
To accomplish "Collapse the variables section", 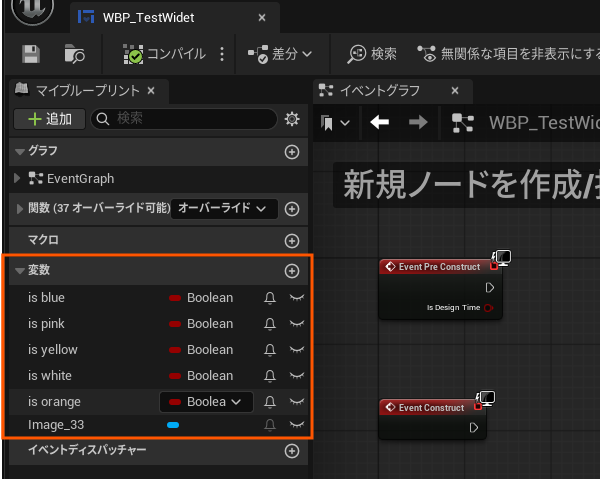I will click(19, 270).
